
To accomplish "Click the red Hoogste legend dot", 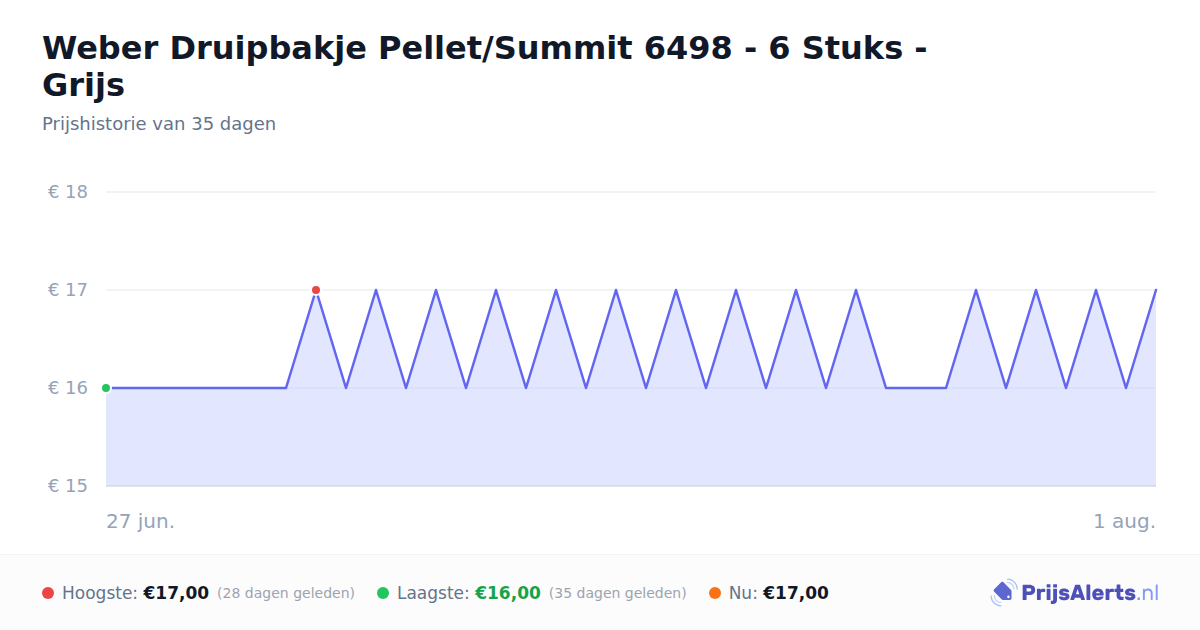I will [48, 593].
